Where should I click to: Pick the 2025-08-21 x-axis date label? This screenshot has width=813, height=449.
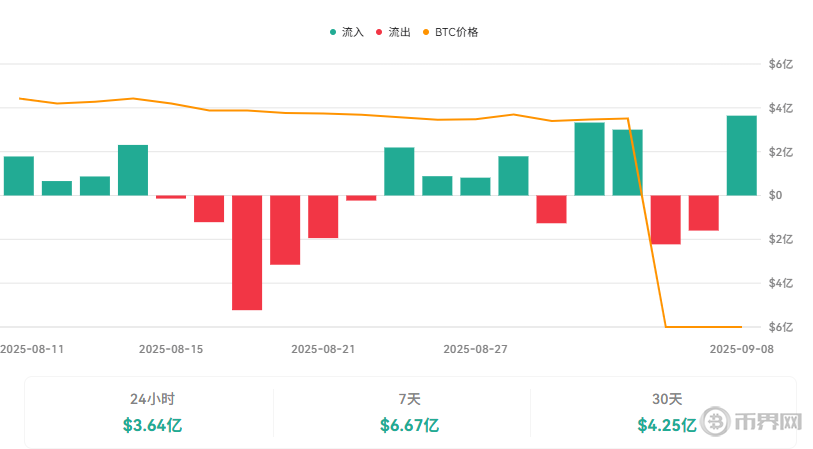click(x=323, y=349)
